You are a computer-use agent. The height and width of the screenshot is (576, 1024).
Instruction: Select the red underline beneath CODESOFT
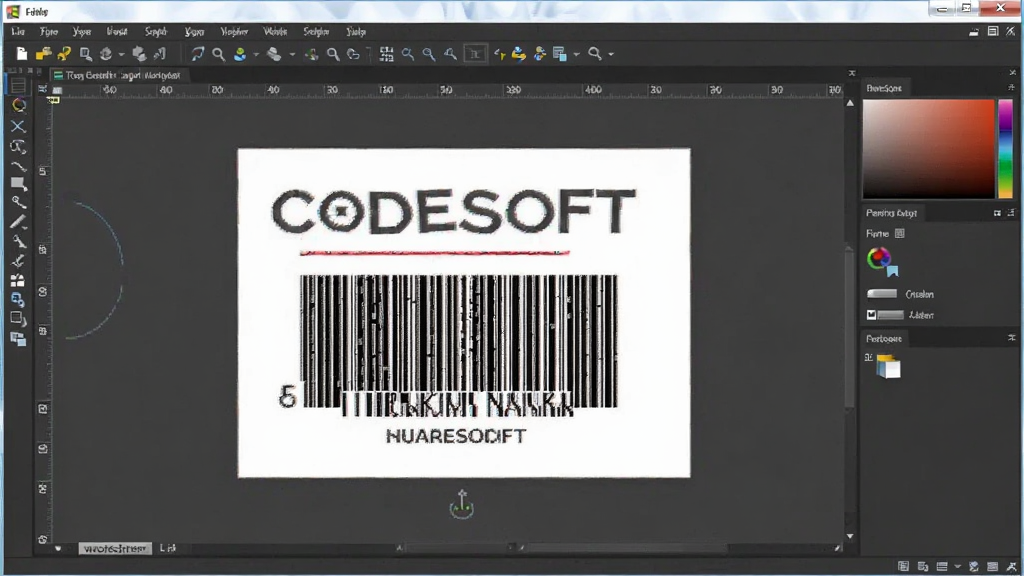434,252
